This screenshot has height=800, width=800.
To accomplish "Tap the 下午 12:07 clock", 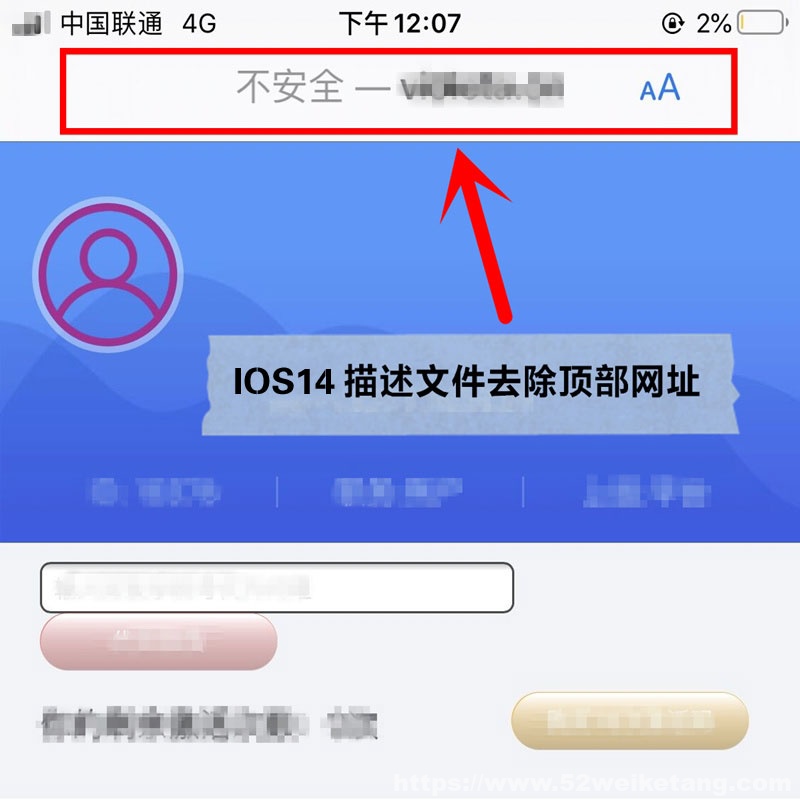I will pyautogui.click(x=399, y=23).
